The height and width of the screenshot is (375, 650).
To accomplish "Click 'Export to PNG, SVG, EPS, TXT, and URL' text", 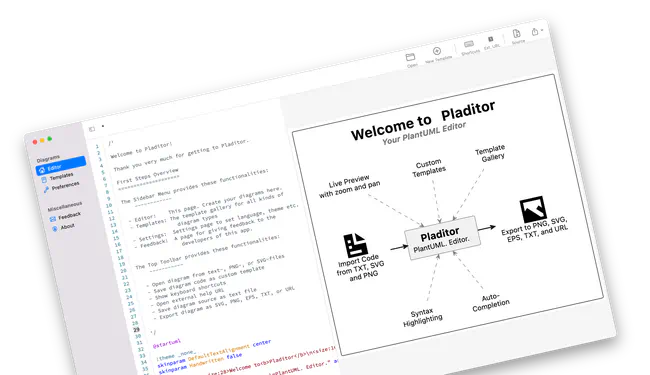I will (534, 230).
